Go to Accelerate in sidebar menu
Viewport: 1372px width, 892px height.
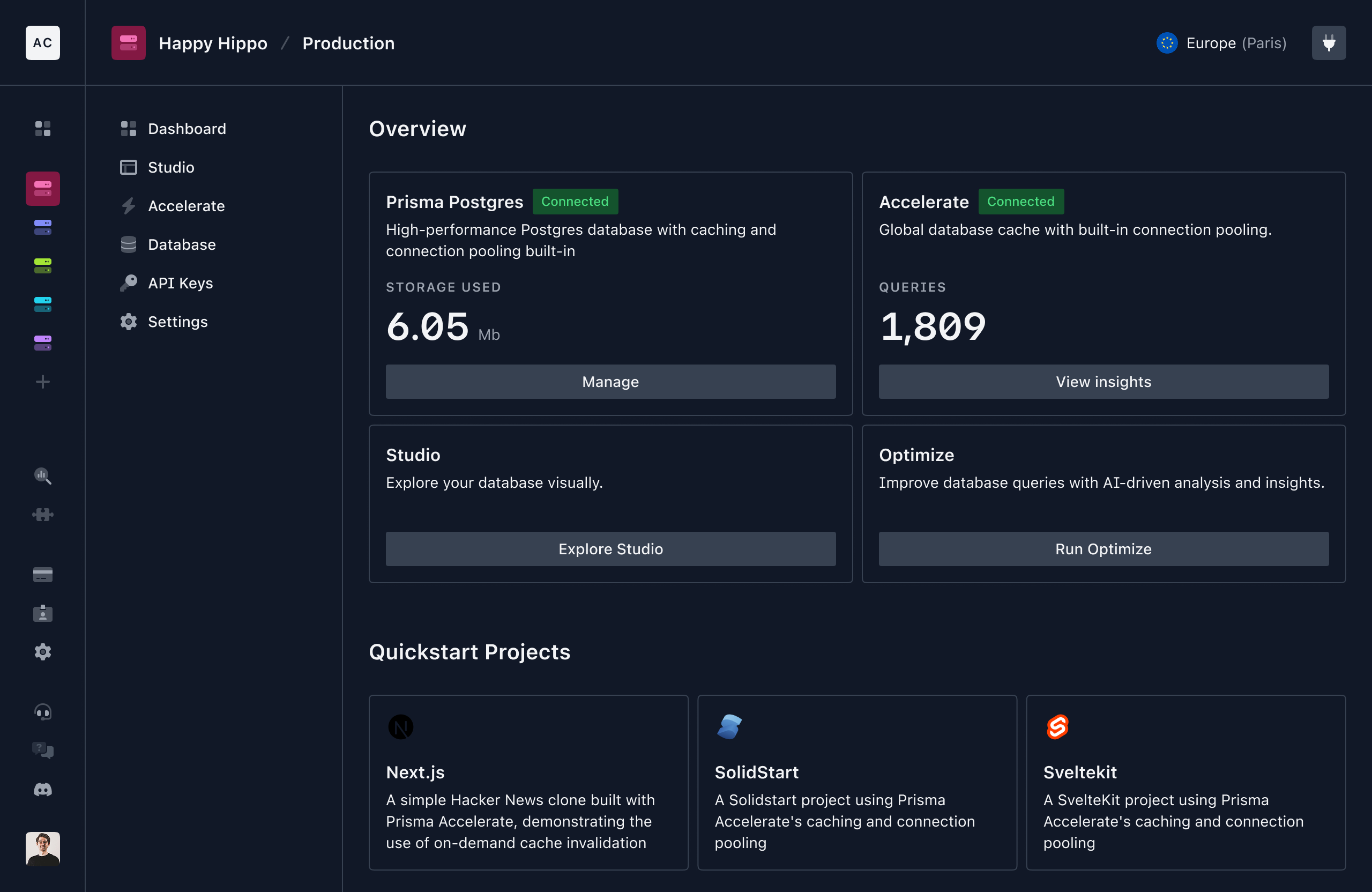click(x=185, y=206)
